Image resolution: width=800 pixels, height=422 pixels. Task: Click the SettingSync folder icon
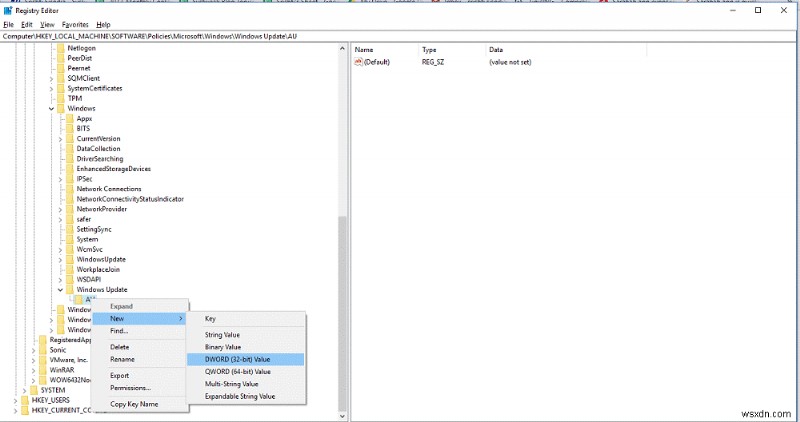coord(70,229)
